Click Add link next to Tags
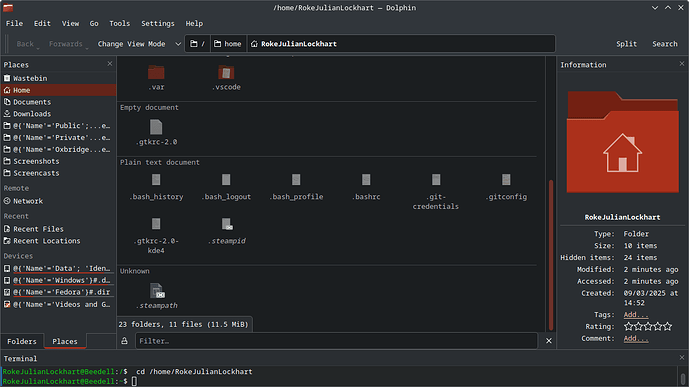Viewport: 689px width, 387px height. [x=635, y=315]
